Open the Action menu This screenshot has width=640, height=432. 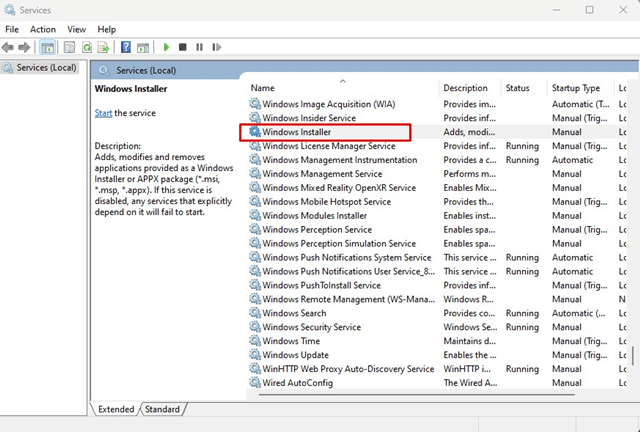click(43, 29)
